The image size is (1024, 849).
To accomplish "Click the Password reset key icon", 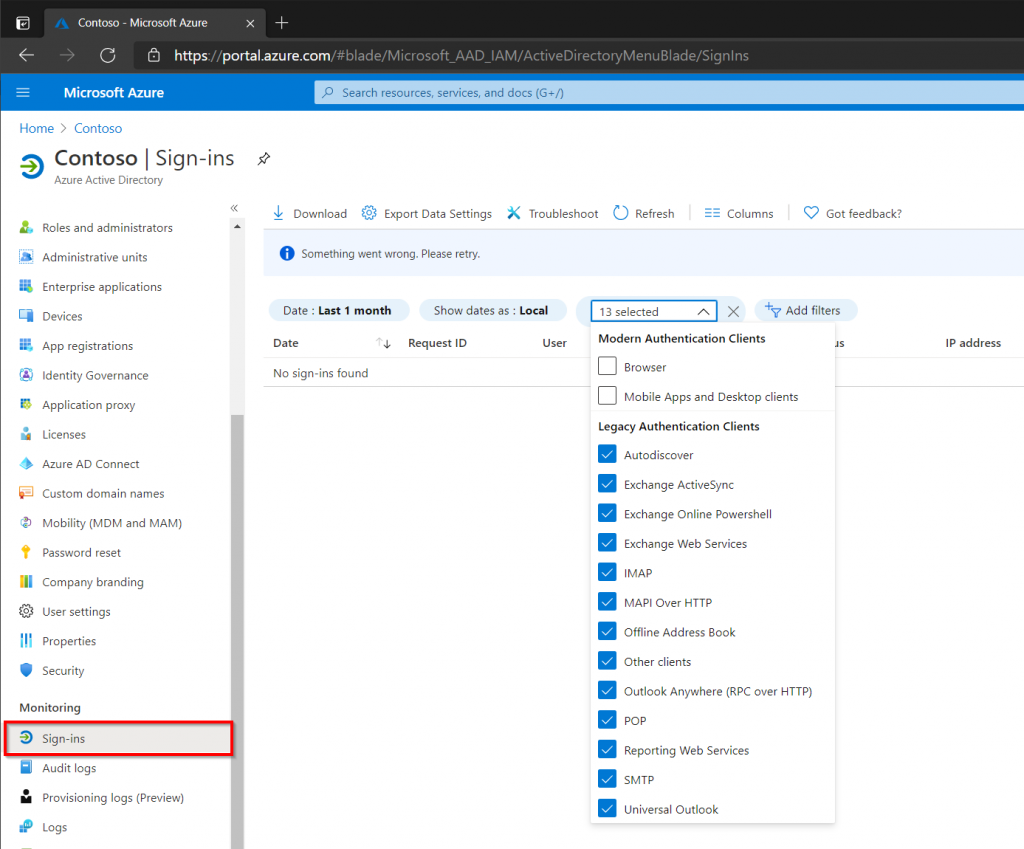I will click(x=26, y=552).
